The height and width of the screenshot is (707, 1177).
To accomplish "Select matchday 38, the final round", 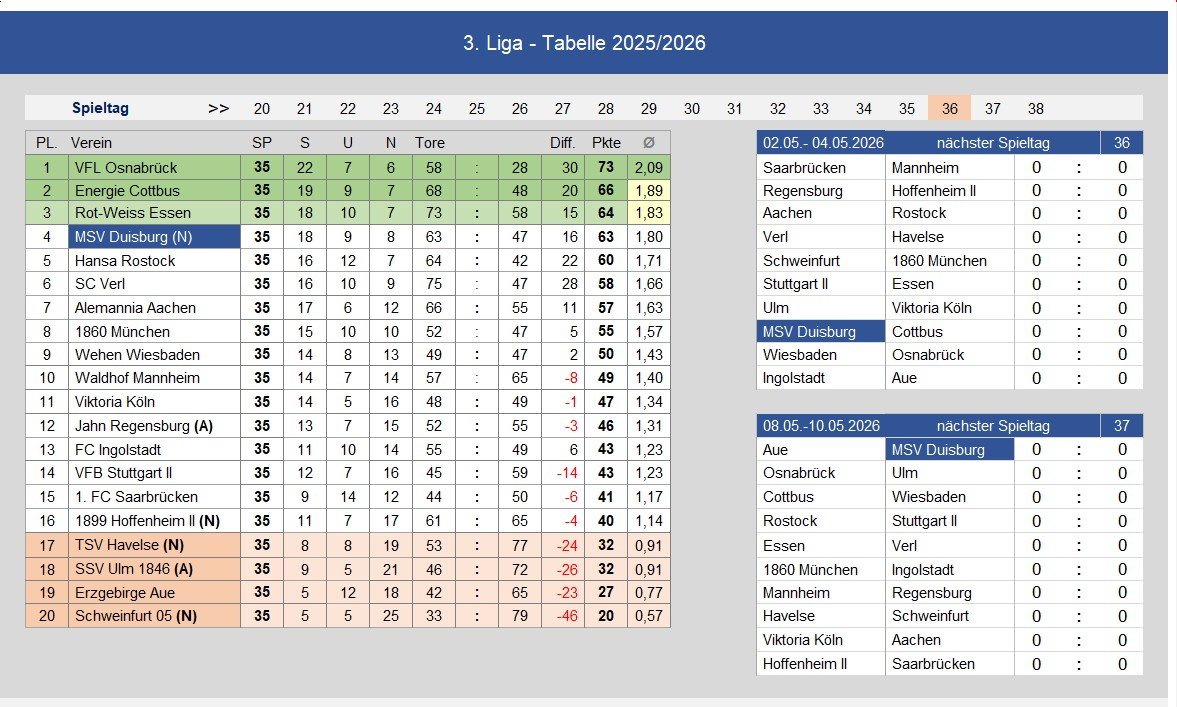I will tap(1035, 108).
